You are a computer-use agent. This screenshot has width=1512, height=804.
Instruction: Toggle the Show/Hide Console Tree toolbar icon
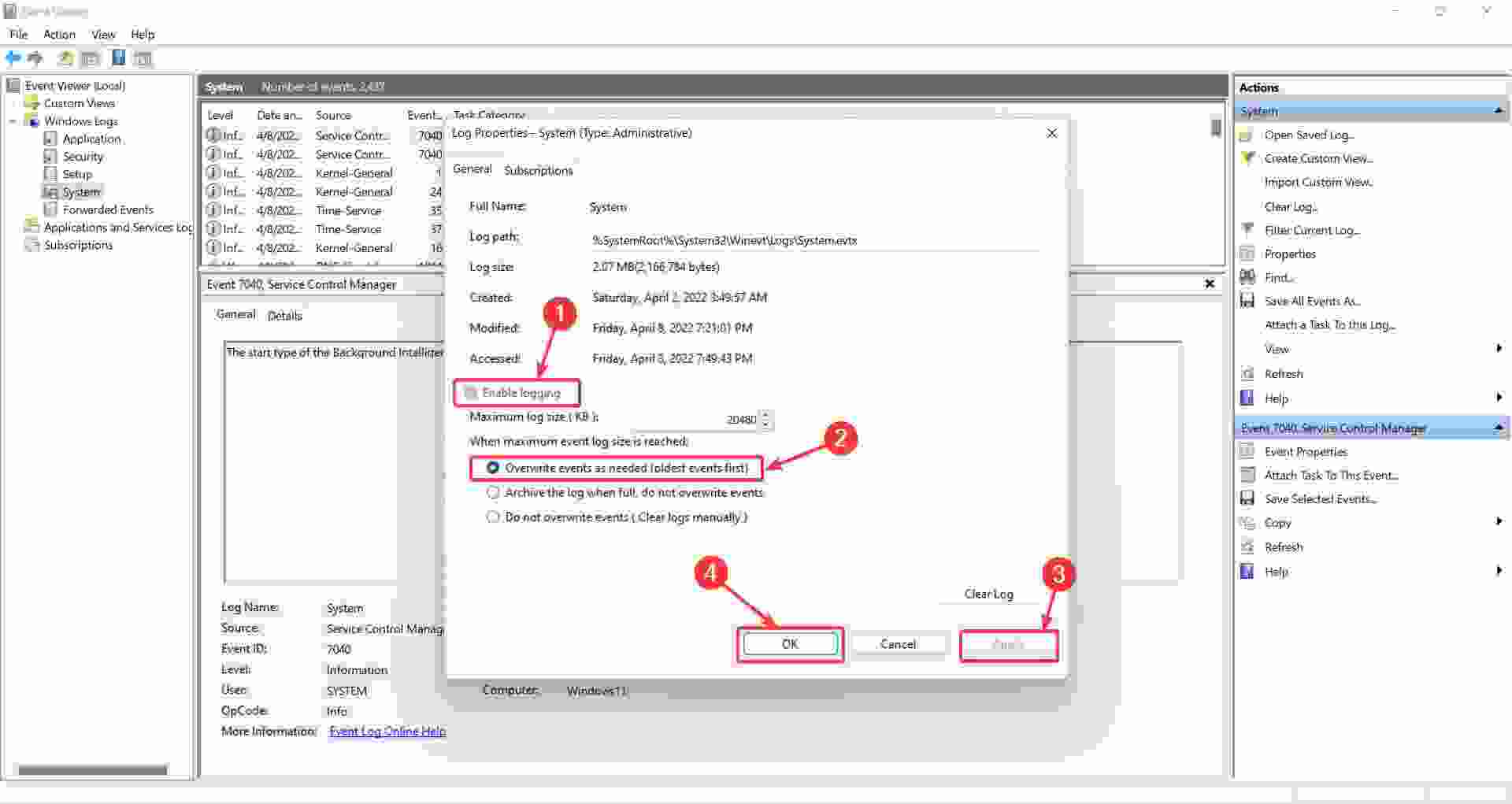pyautogui.click(x=91, y=58)
